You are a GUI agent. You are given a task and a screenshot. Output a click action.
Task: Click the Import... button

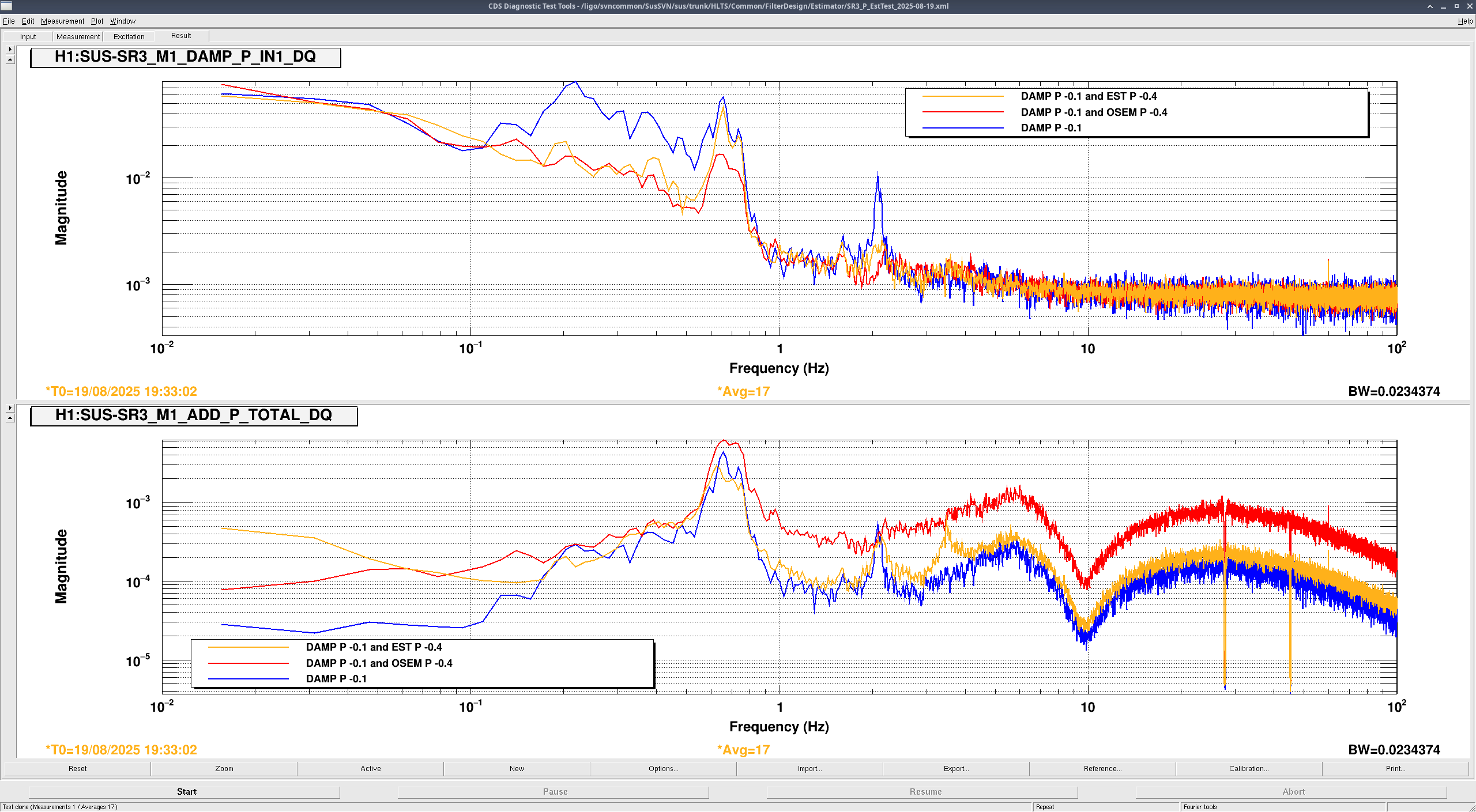[810, 769]
